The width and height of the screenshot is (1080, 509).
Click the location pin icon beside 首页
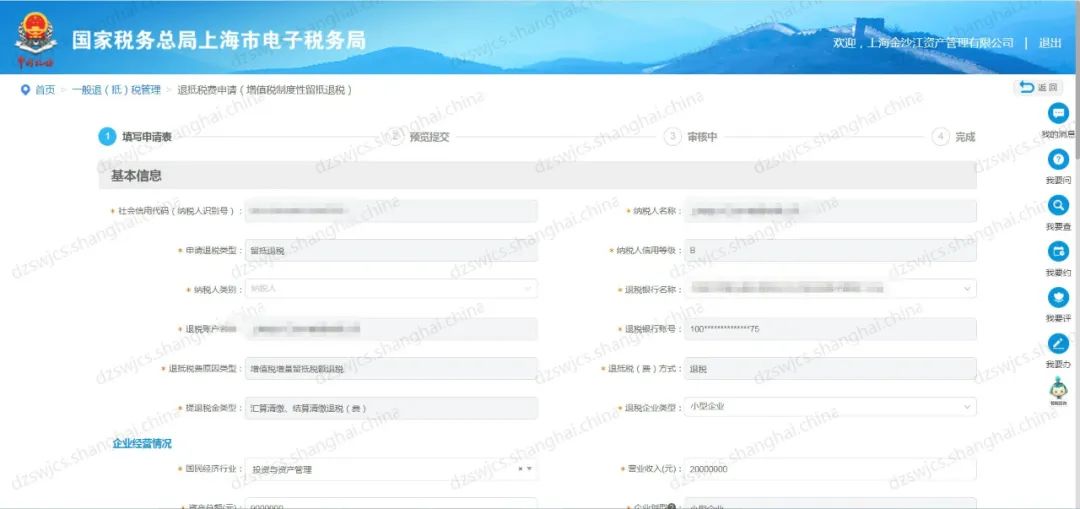pyautogui.click(x=25, y=90)
